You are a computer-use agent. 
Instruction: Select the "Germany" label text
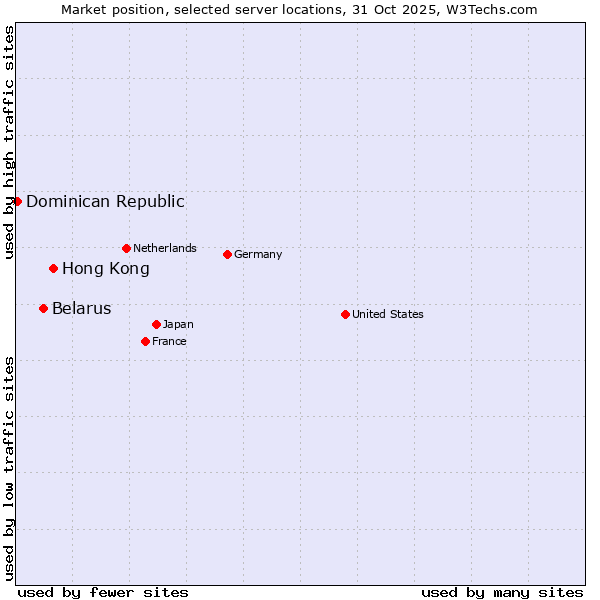click(258, 254)
